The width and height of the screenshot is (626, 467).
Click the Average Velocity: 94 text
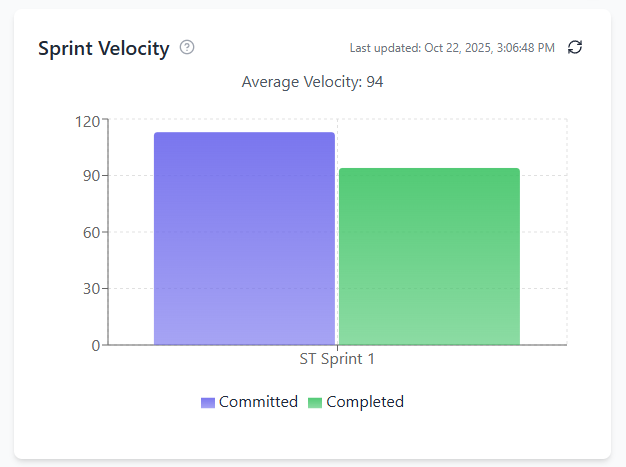(x=312, y=82)
